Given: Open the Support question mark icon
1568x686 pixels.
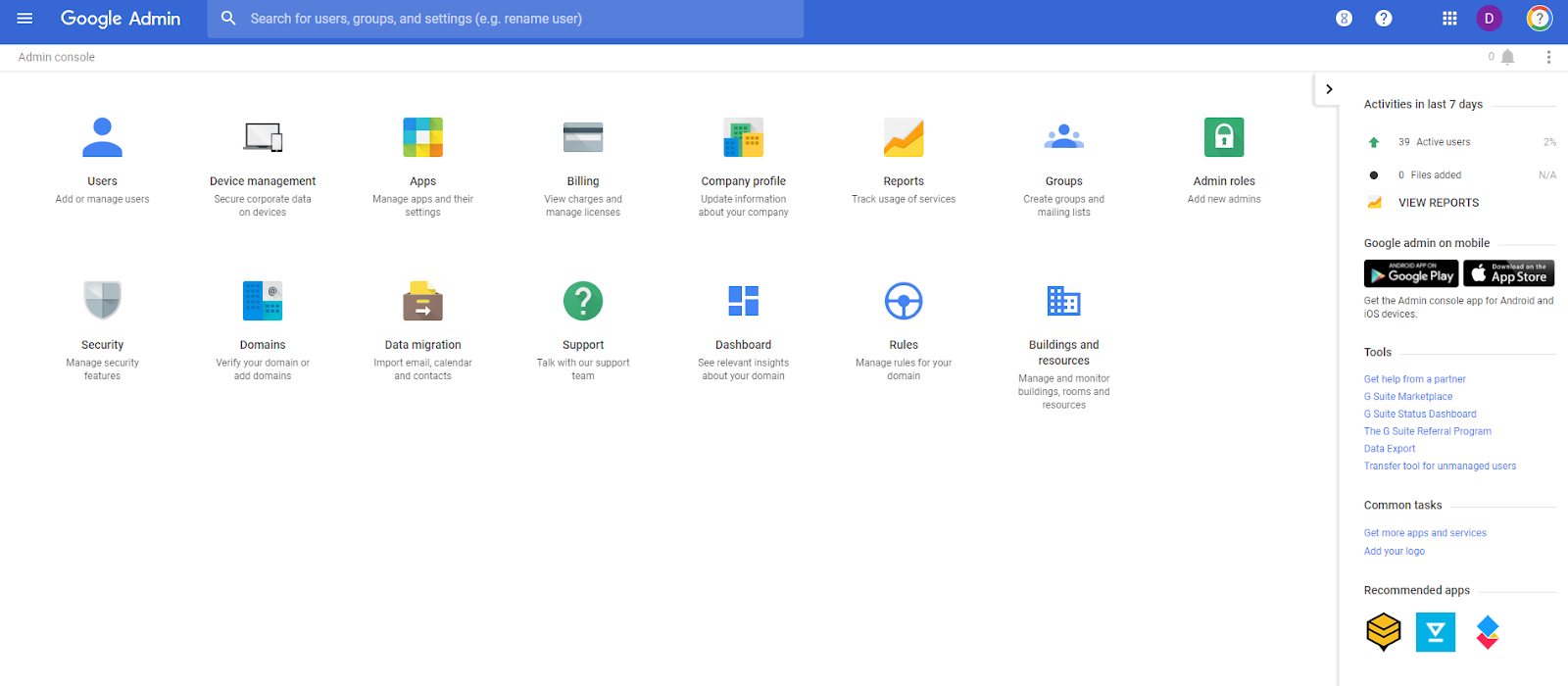Looking at the screenshot, I should (583, 301).
